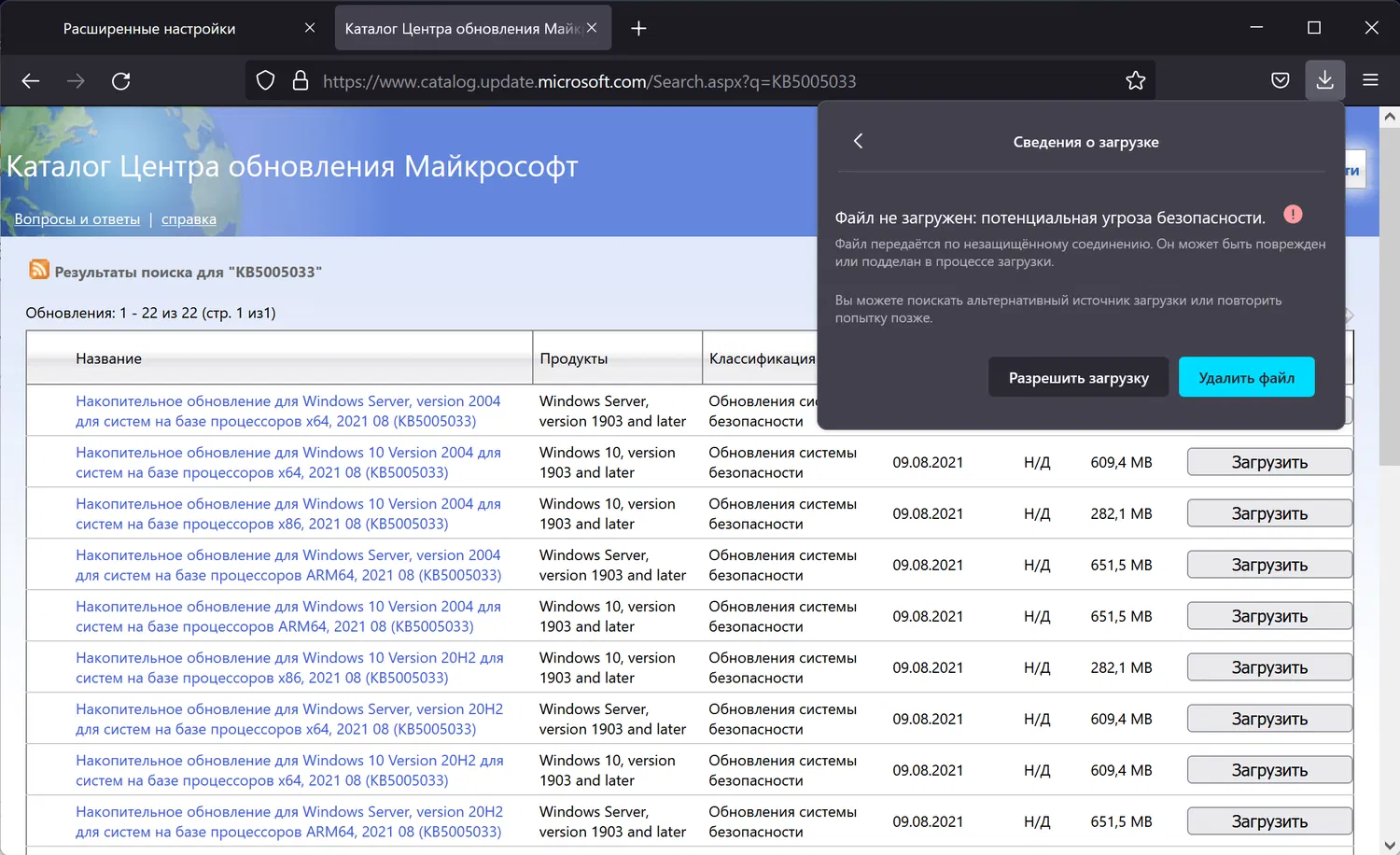The width and height of the screenshot is (1400, 855).
Task: Reload the current page
Action: pyautogui.click(x=120, y=81)
